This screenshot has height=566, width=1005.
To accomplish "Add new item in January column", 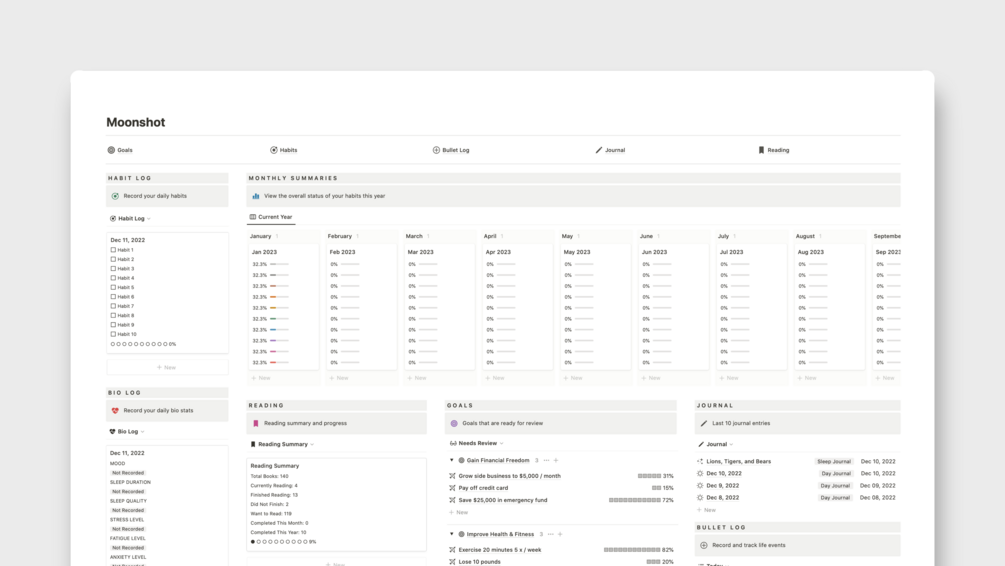I will (x=261, y=378).
